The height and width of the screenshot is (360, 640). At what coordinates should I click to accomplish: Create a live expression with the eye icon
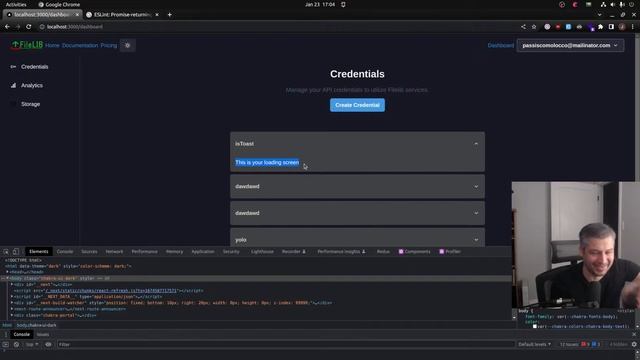click(x=48, y=344)
